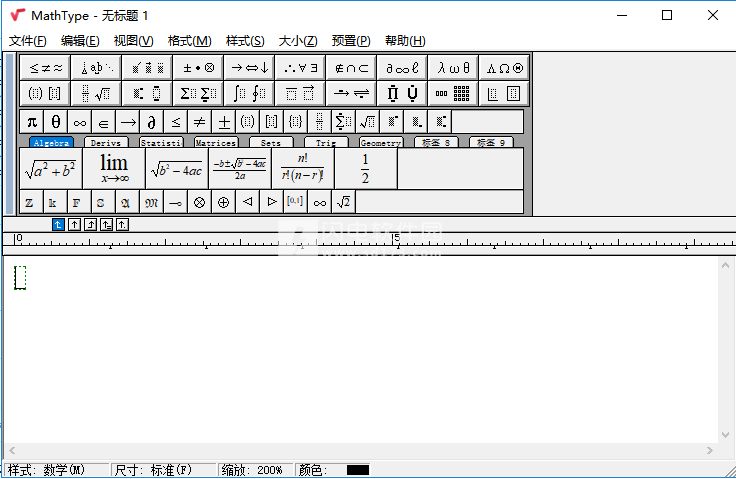Insert the n!/r!(n-r)! combination expression
Image resolution: width=736 pixels, height=479 pixels.
click(x=303, y=169)
